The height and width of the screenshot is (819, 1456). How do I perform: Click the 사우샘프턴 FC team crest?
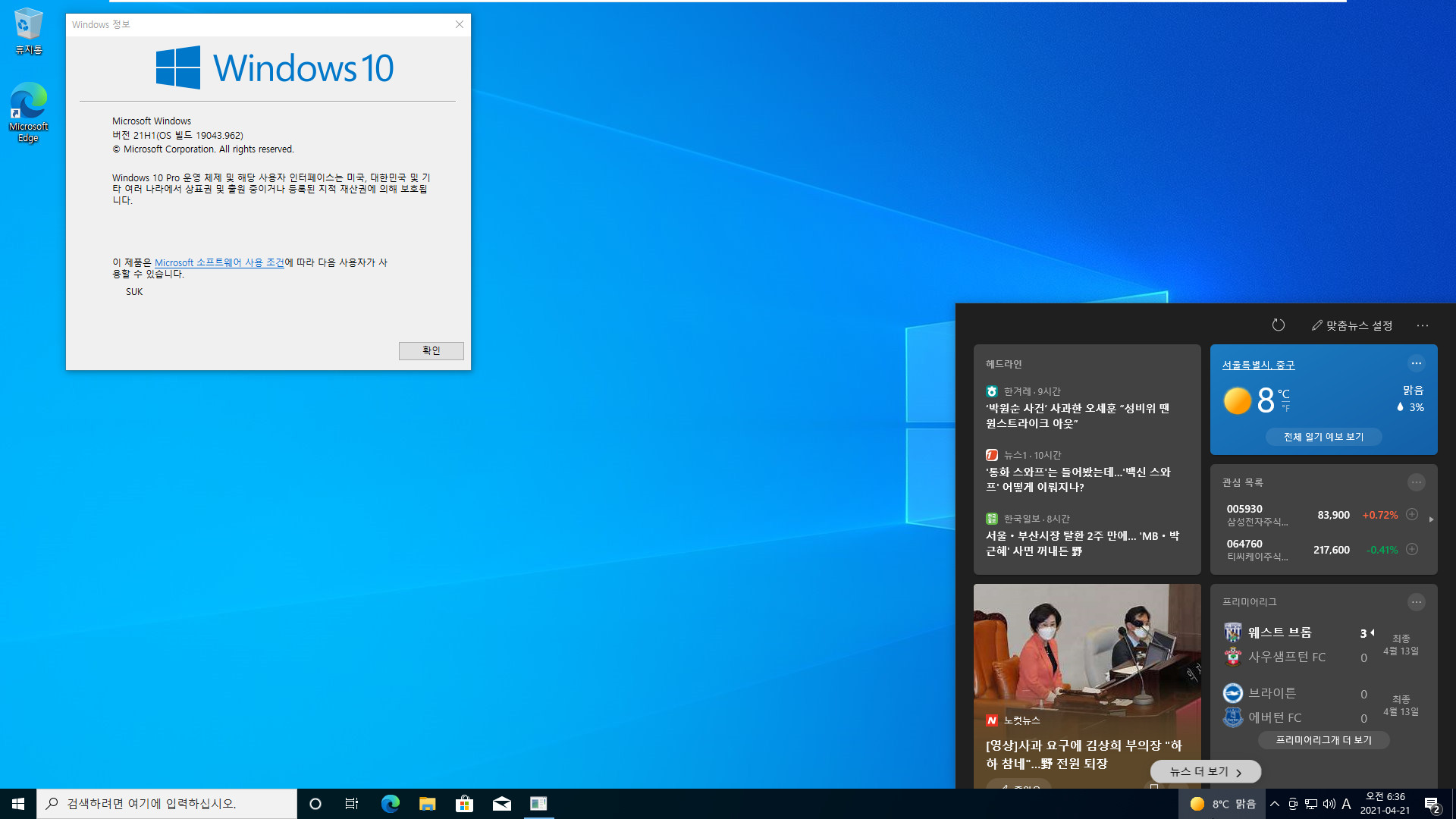pos(1233,657)
